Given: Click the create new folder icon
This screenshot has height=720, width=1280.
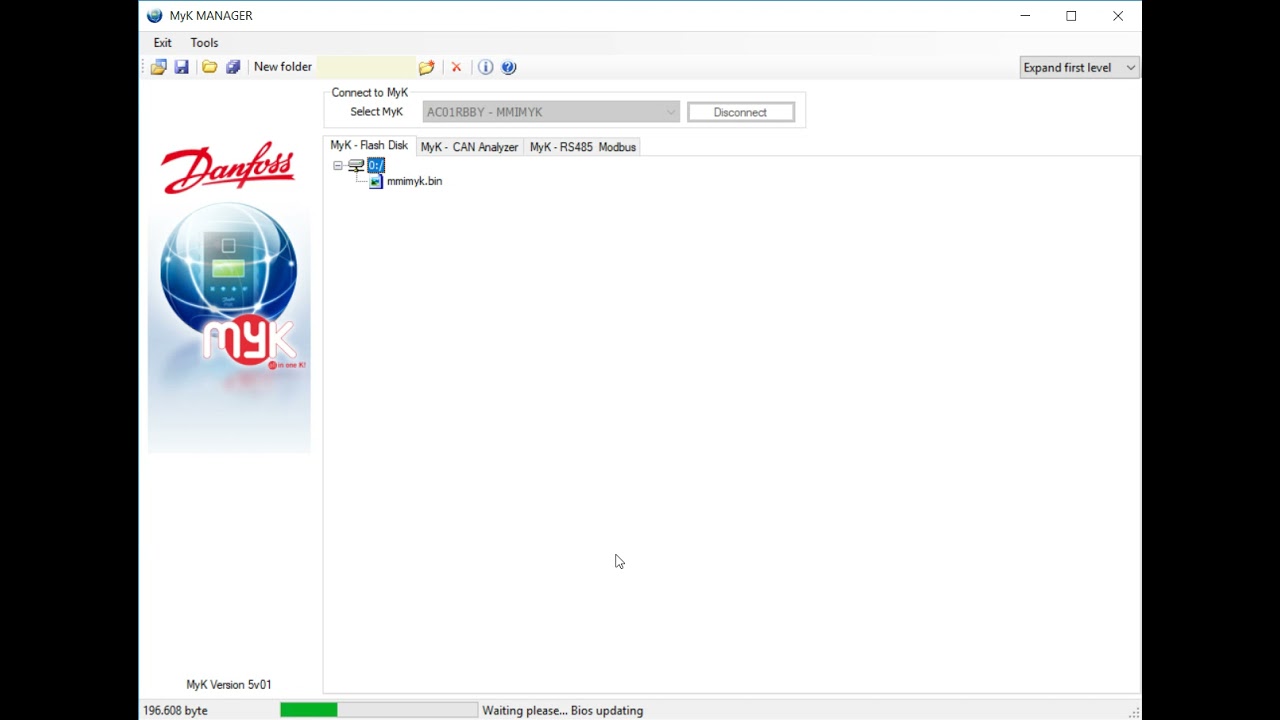Looking at the screenshot, I should tap(427, 67).
